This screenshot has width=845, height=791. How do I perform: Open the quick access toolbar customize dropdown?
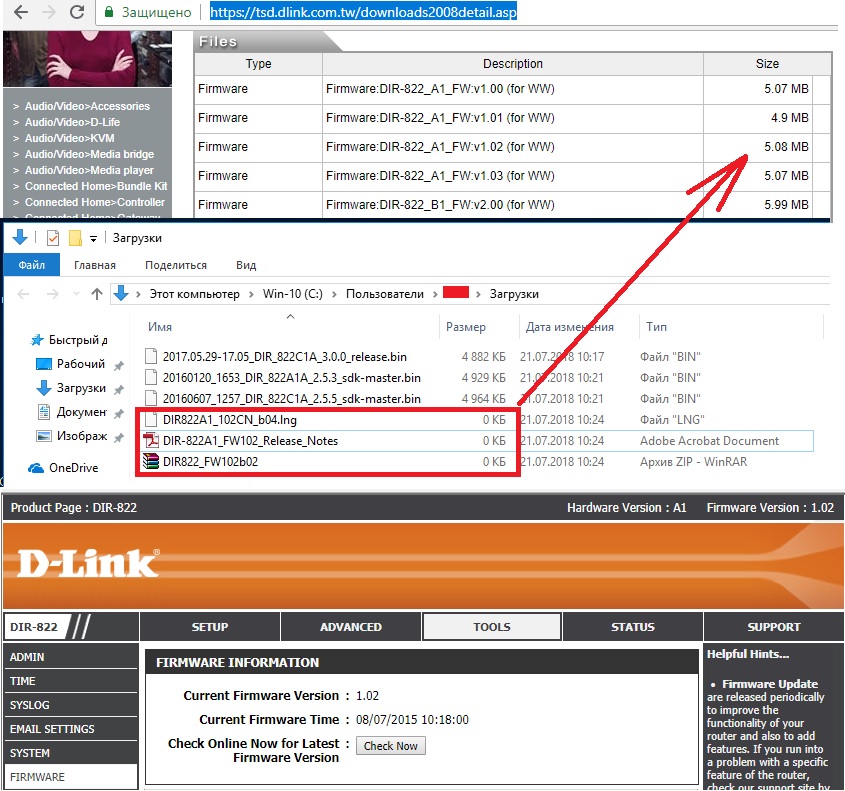pos(93,239)
